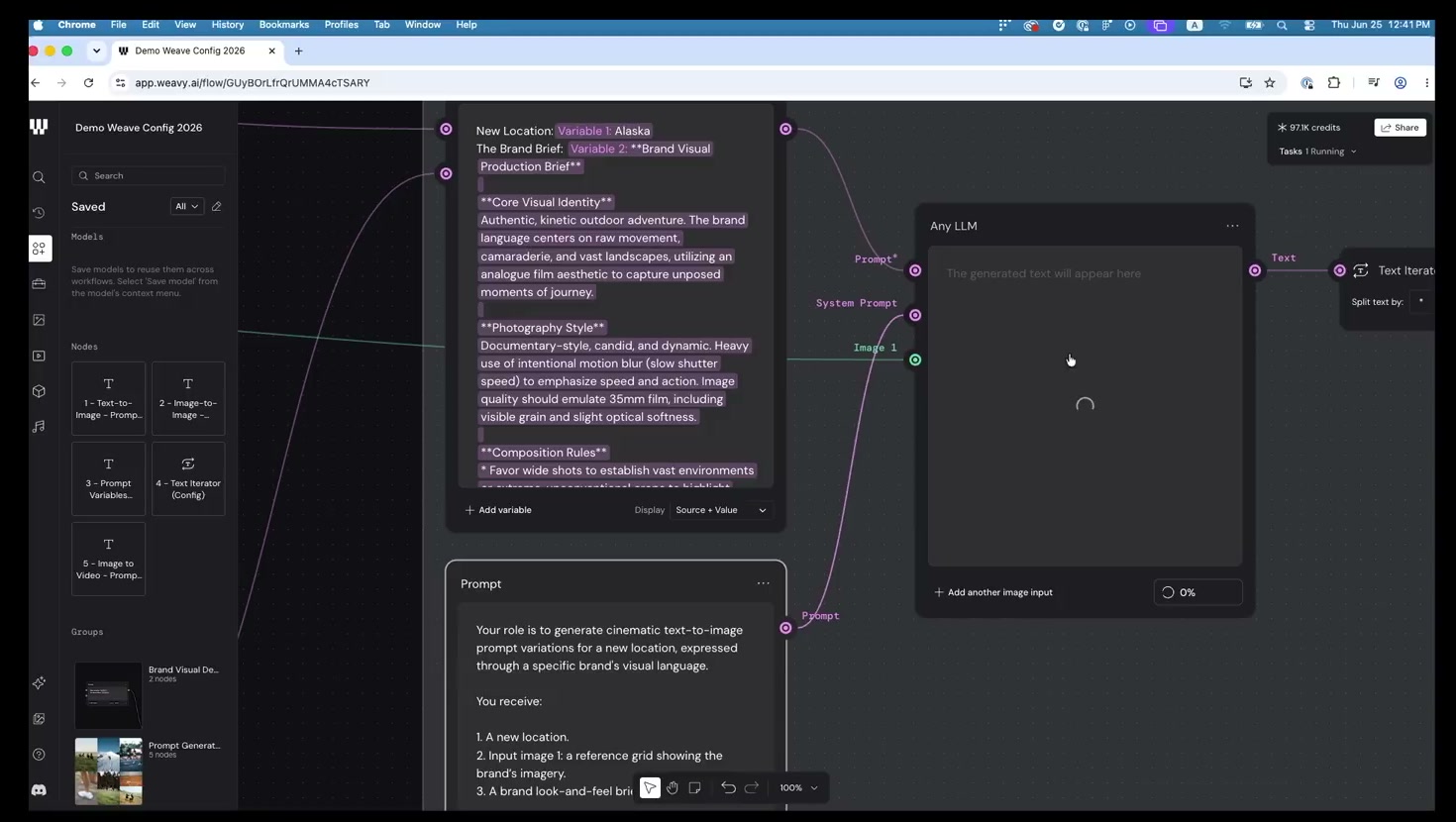The image size is (1456, 822).
Task: Click the redo arrow in bottom toolbar
Action: click(x=752, y=787)
